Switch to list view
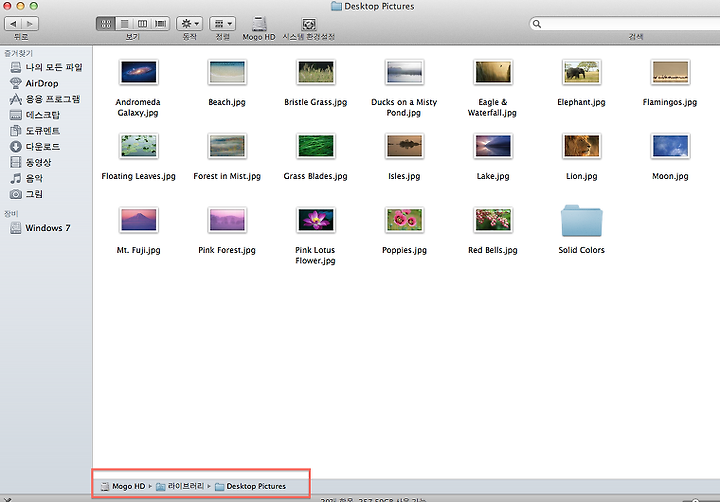 click(124, 23)
